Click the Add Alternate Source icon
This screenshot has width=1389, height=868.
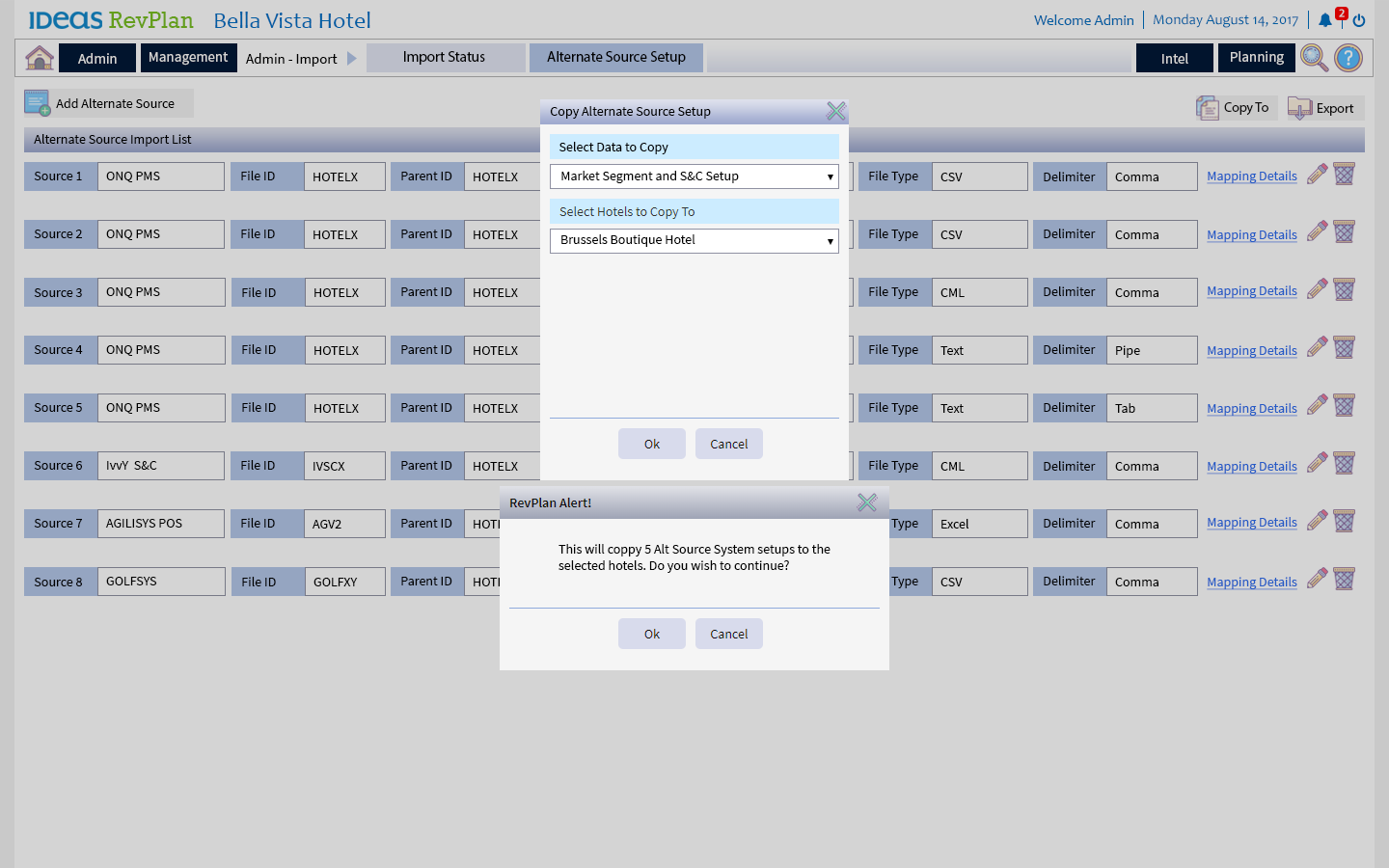coord(38,103)
